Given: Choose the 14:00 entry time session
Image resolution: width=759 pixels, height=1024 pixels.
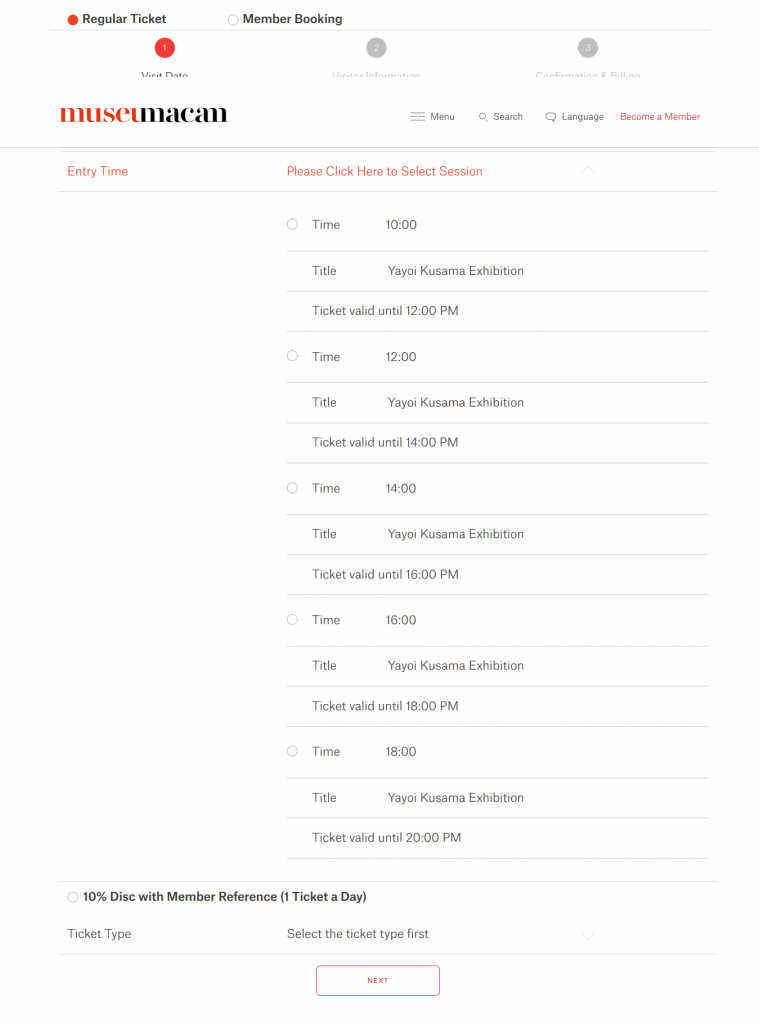Looking at the screenshot, I should click(x=292, y=488).
